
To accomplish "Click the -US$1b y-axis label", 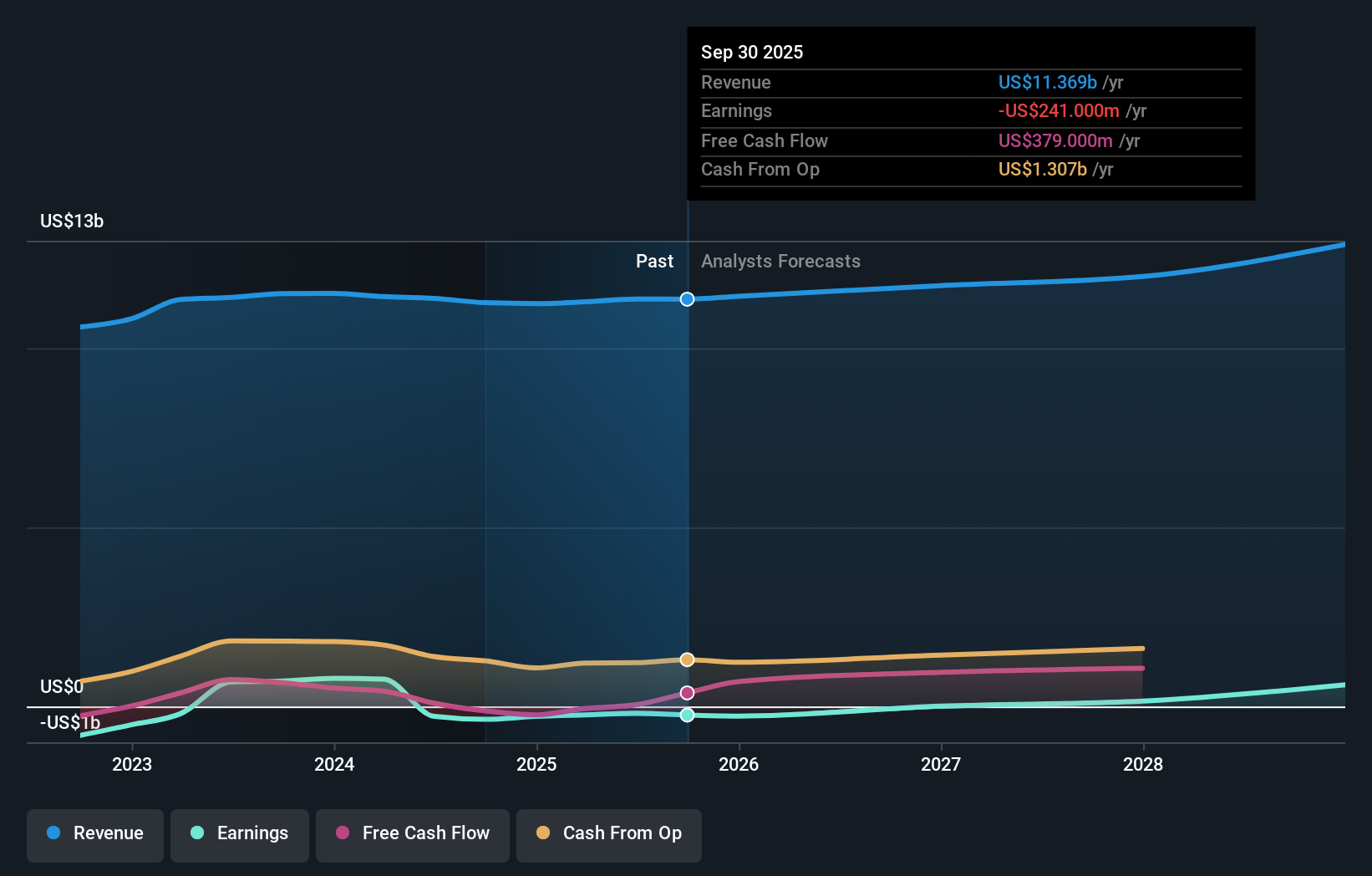I will [x=70, y=723].
